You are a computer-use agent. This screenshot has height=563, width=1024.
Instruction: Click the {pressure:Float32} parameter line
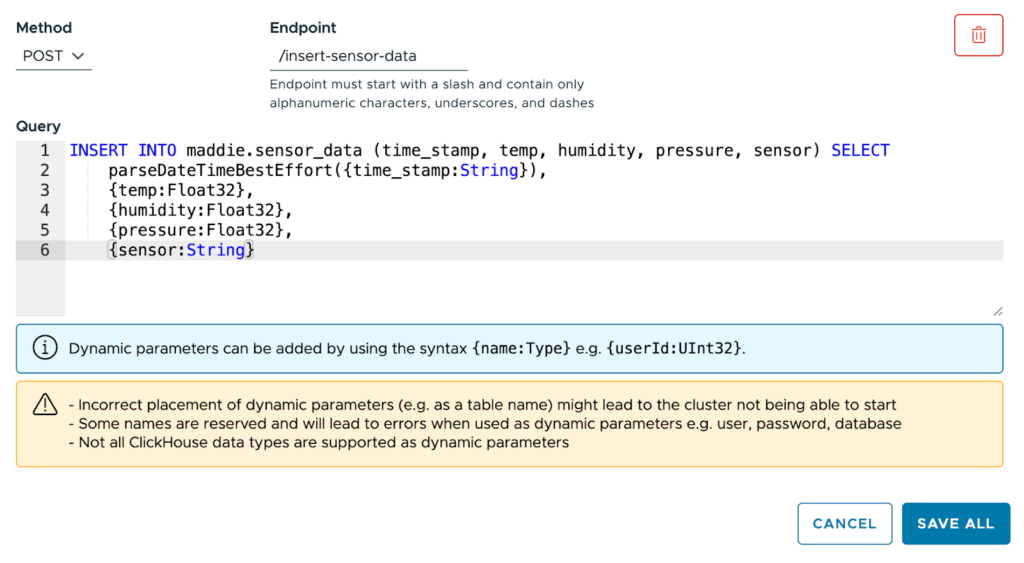[x=200, y=230]
